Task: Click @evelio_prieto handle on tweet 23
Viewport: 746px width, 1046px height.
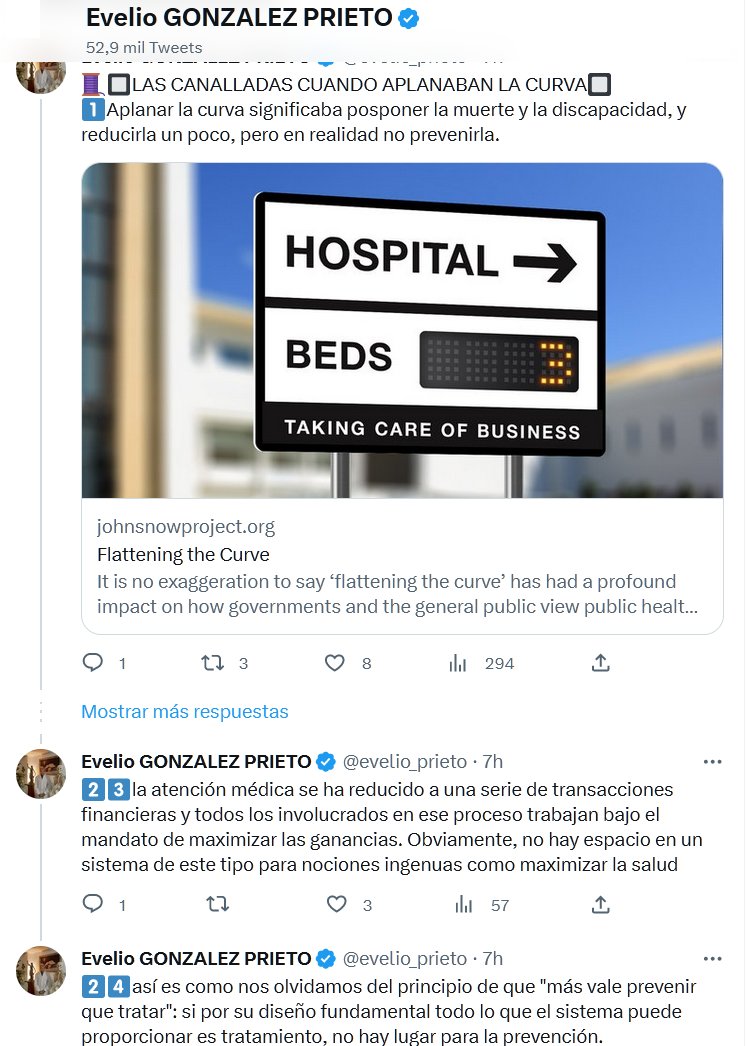Action: [405, 762]
